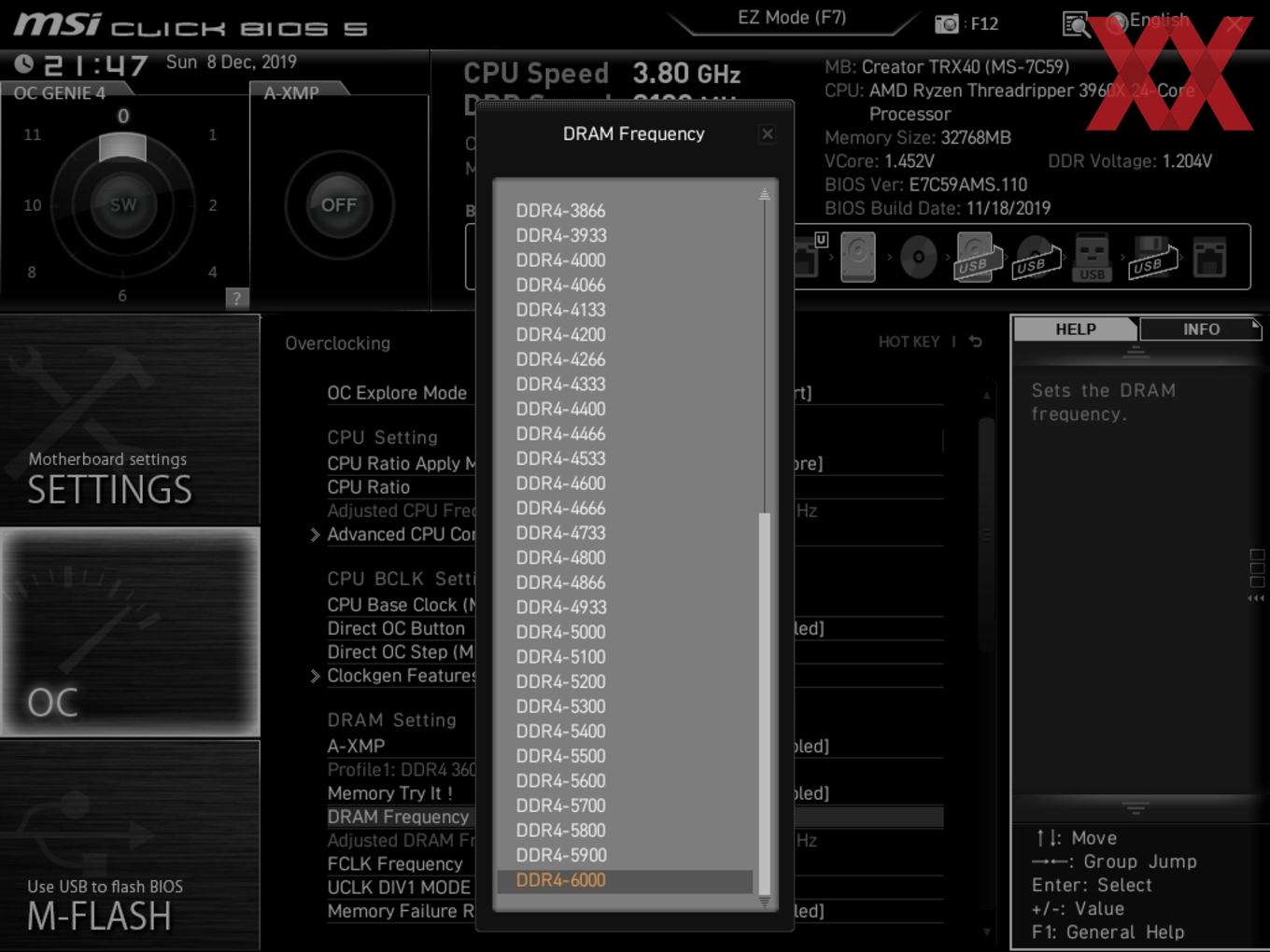Screen dimensions: 1270x952
Task: Select the DDR4-5800 entry
Action: click(560, 830)
